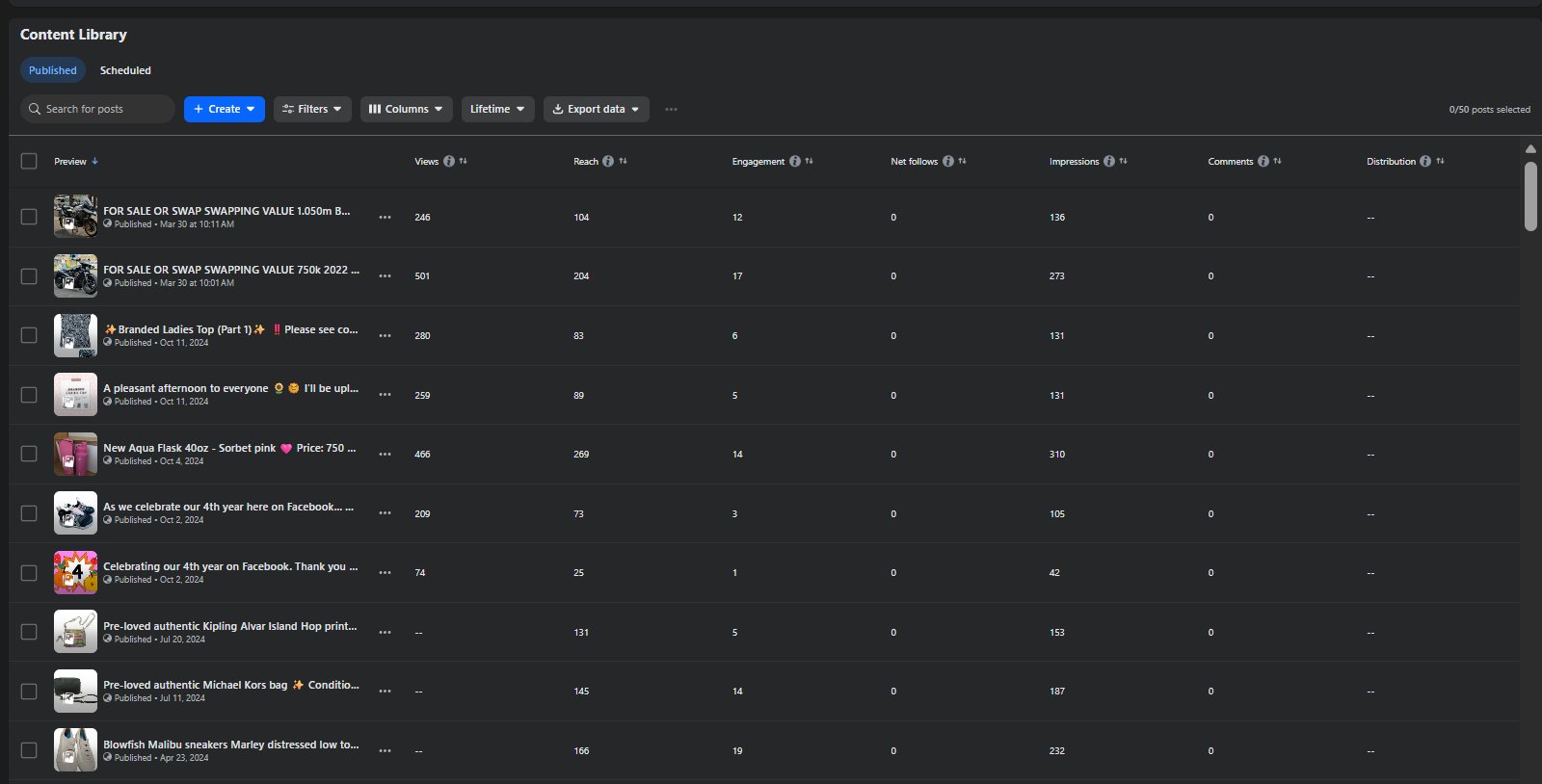Click the Engagement column info icon
1542x784 pixels.
795,162
